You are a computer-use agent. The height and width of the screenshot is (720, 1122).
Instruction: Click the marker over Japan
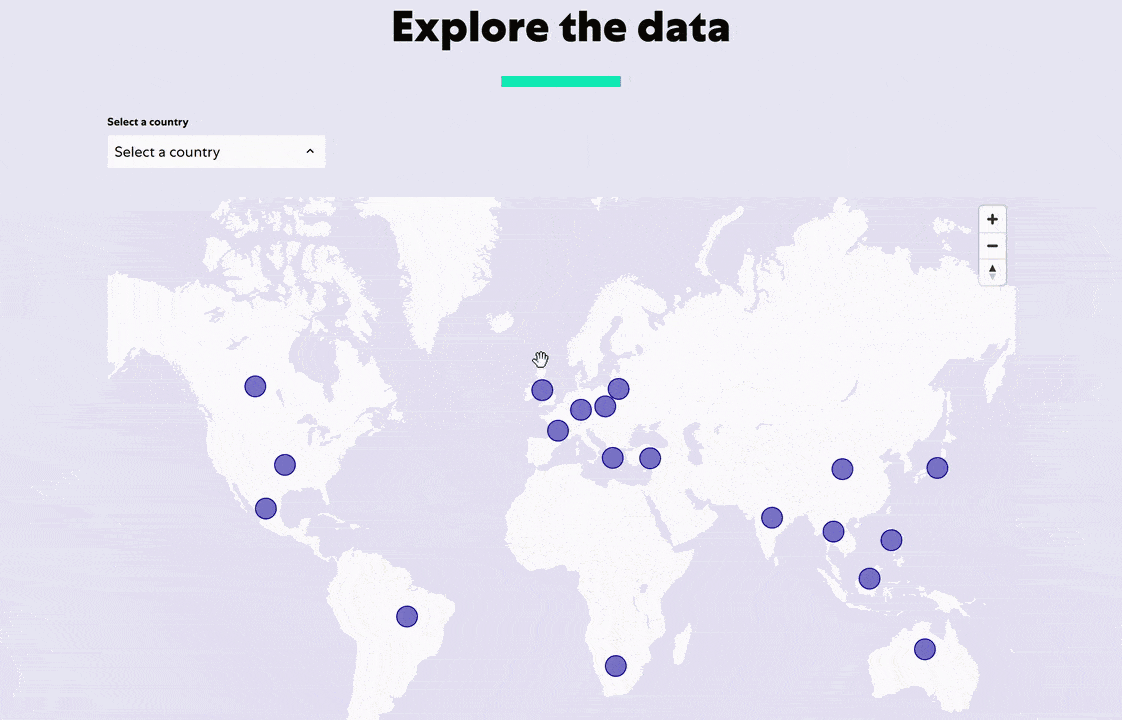click(937, 467)
